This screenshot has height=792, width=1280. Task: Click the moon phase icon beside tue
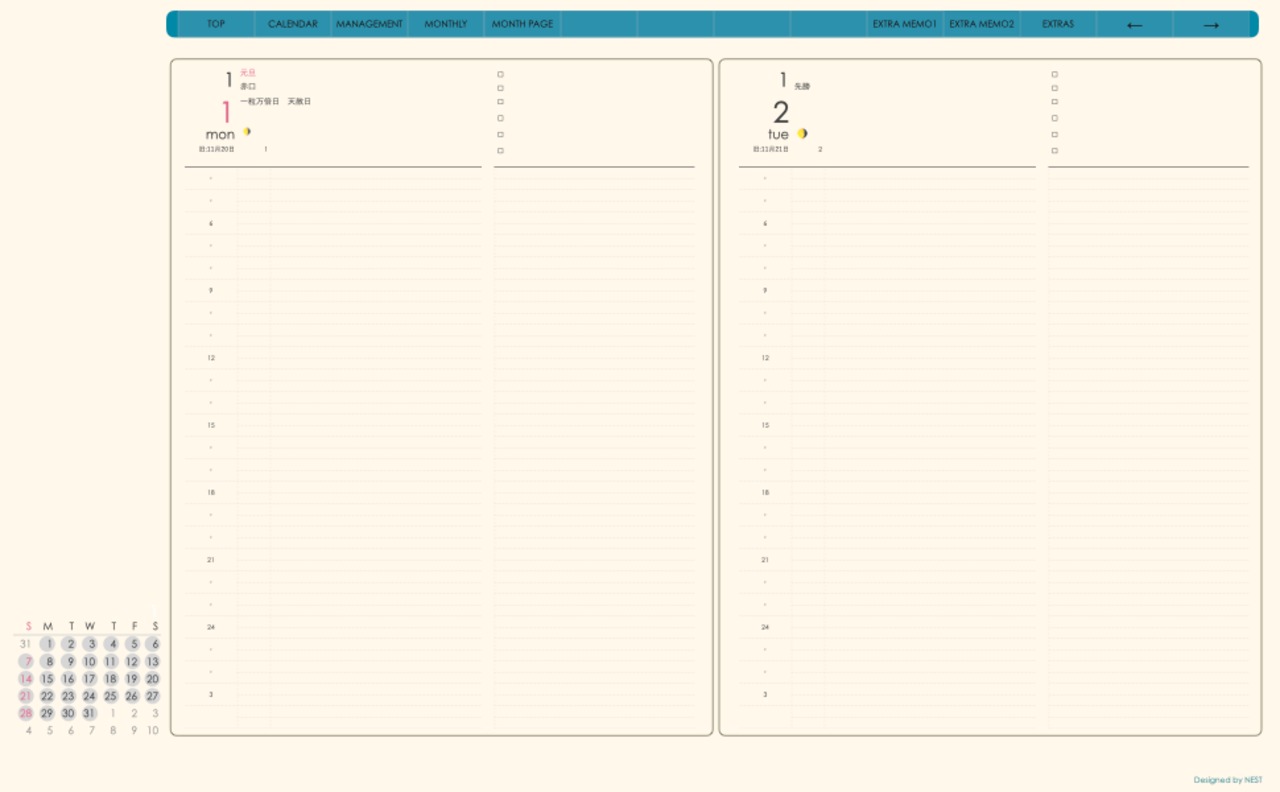[x=801, y=133]
